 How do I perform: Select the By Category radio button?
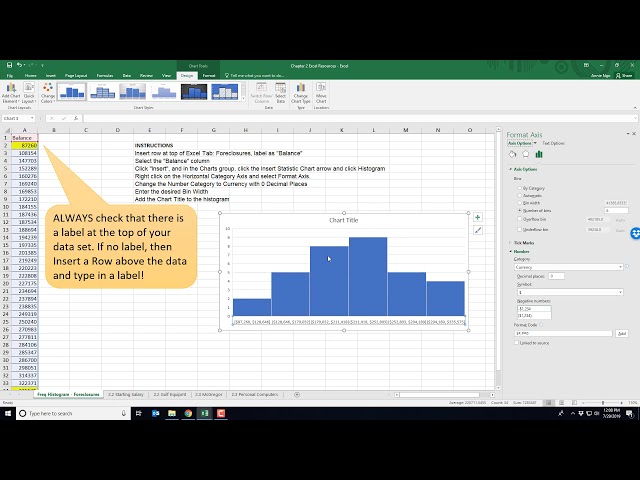tap(520, 188)
